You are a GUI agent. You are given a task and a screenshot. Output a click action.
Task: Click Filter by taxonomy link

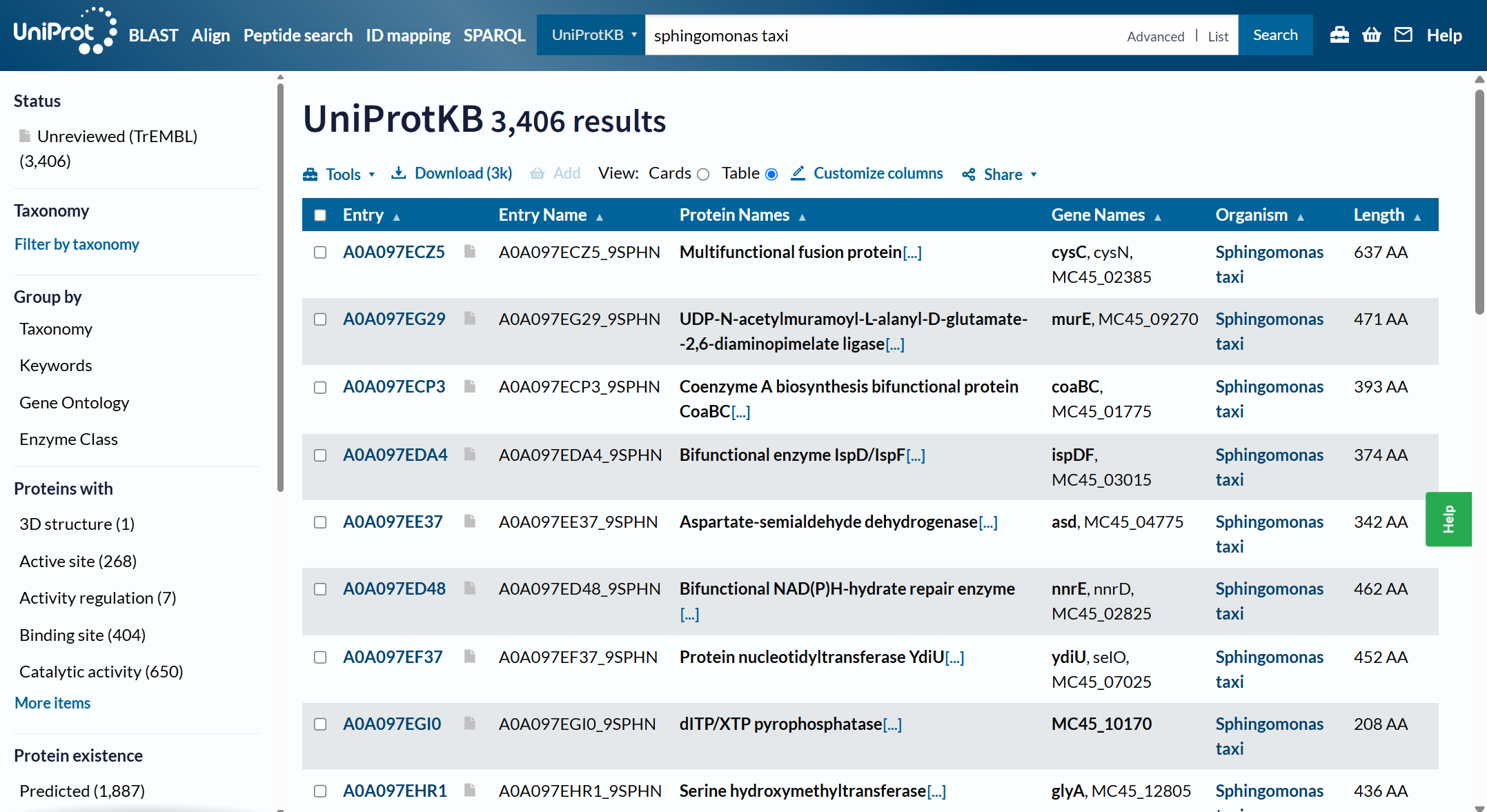(77, 244)
